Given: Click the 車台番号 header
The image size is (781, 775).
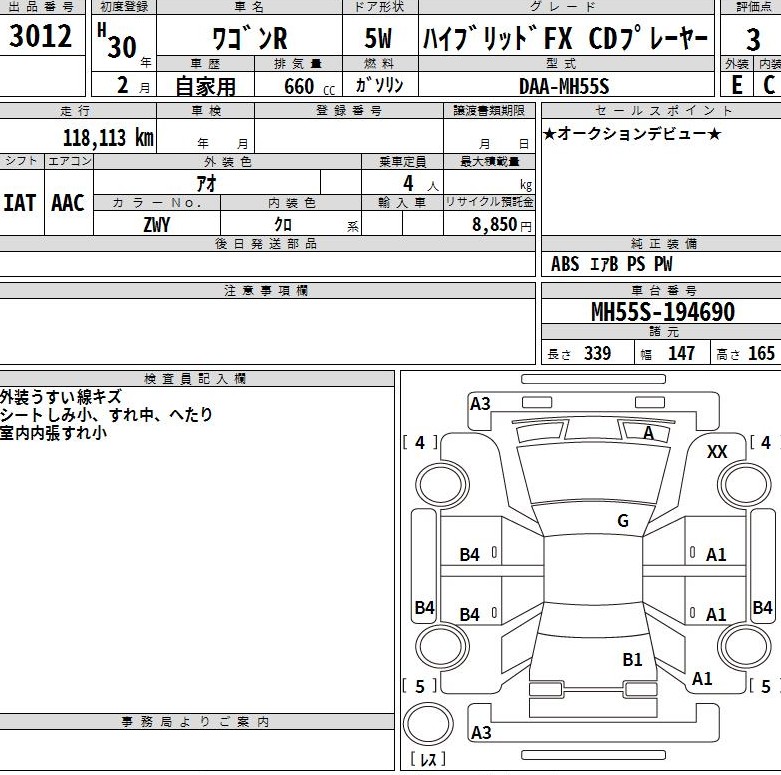Looking at the screenshot, I should click(663, 290).
